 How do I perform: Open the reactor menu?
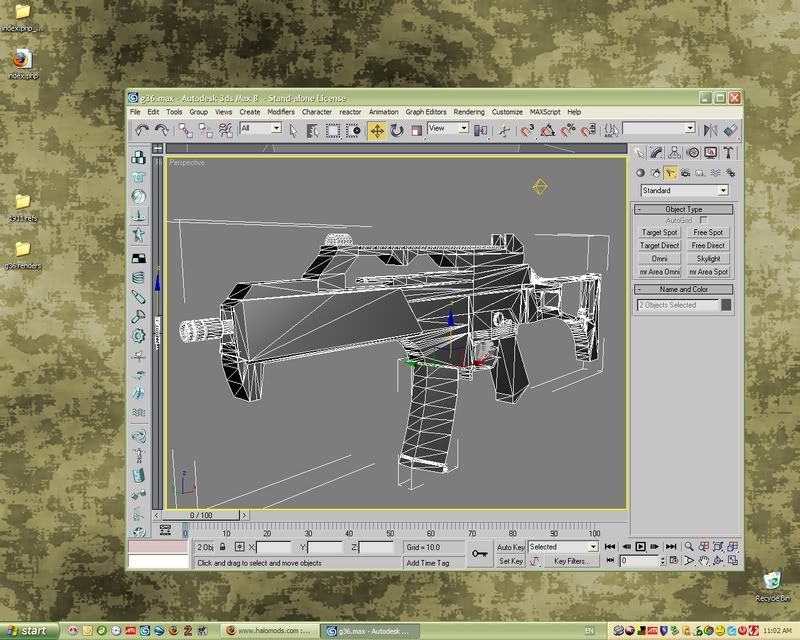pyautogui.click(x=350, y=112)
